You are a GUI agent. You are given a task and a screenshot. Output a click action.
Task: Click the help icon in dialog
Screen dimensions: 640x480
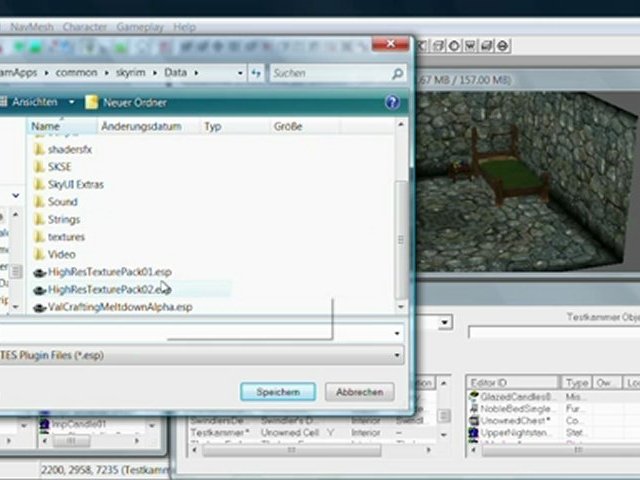pyautogui.click(x=393, y=102)
